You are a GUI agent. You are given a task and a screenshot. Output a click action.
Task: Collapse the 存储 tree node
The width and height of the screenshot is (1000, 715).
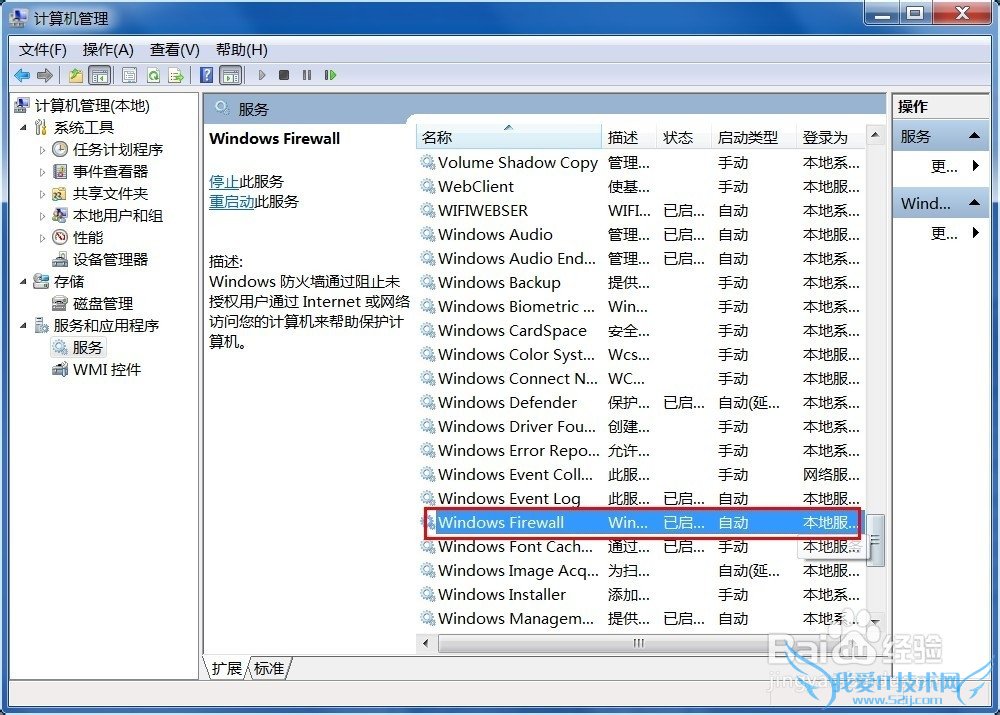[24, 281]
